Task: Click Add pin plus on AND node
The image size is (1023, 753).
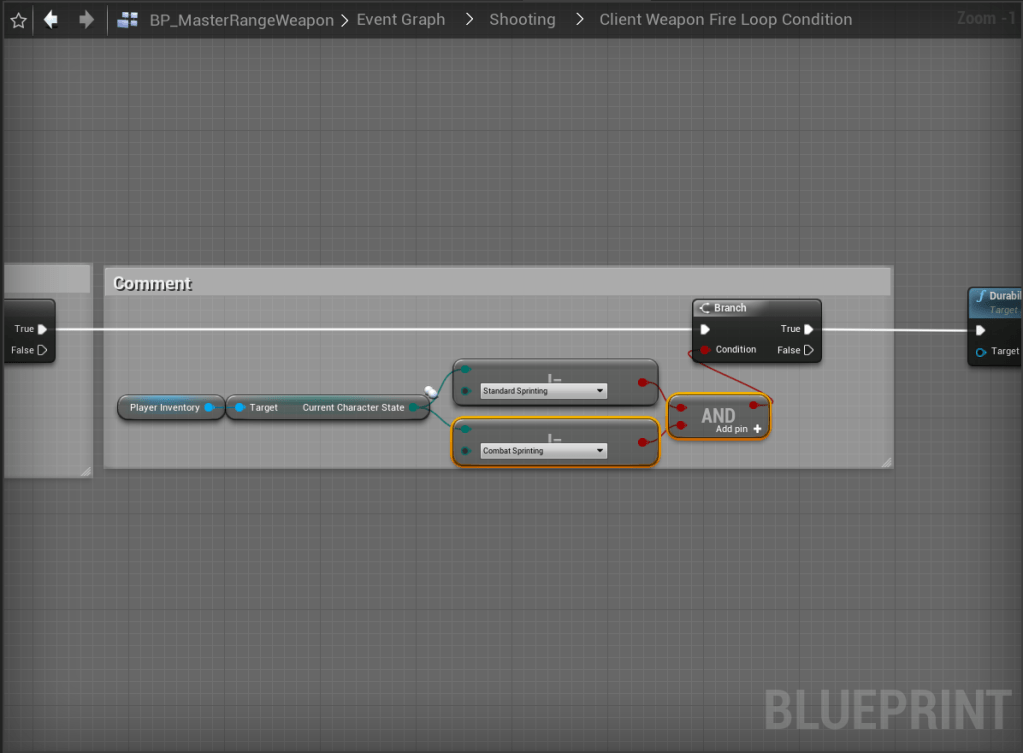Action: (757, 429)
